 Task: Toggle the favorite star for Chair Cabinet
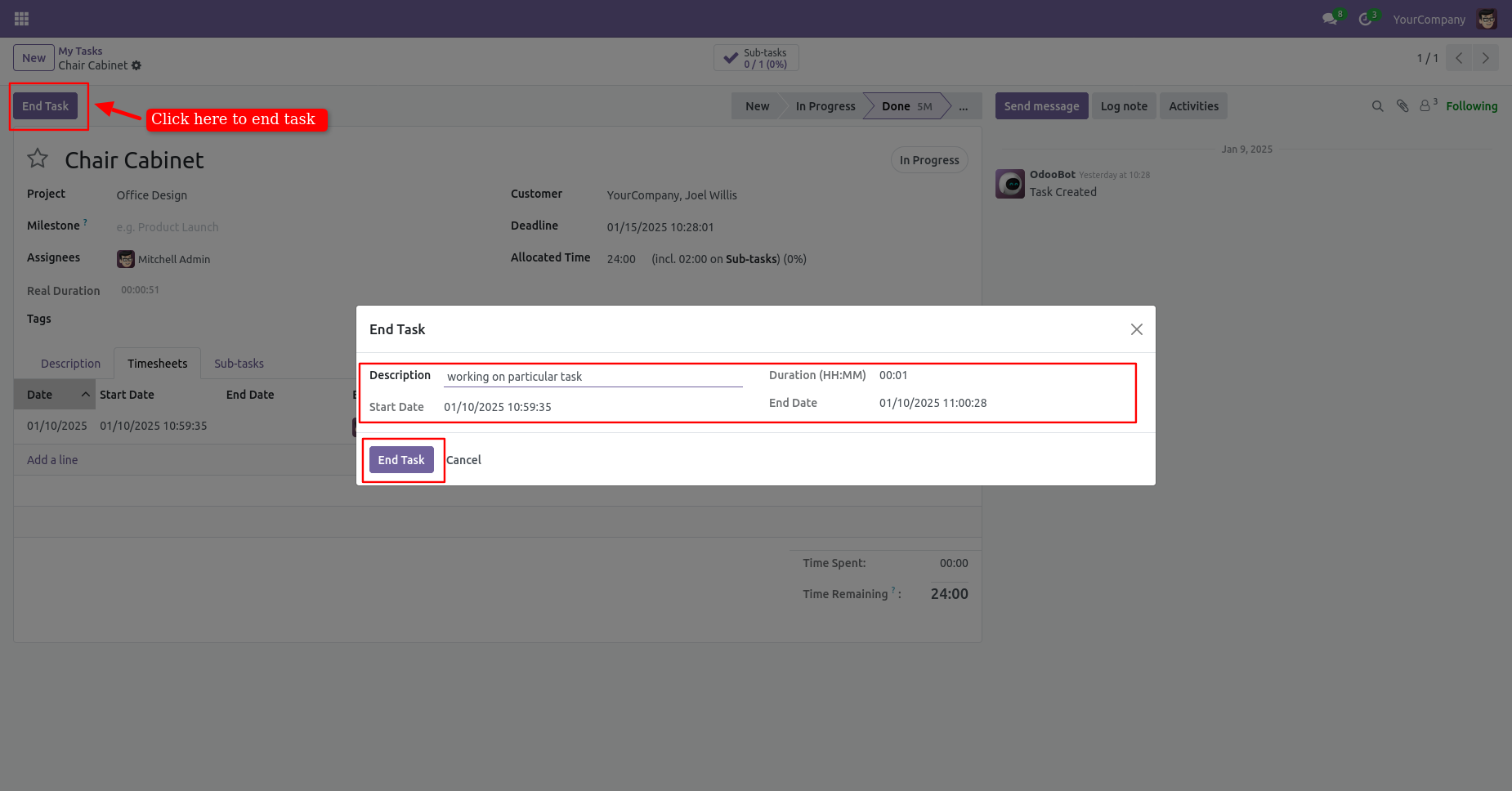coord(38,159)
